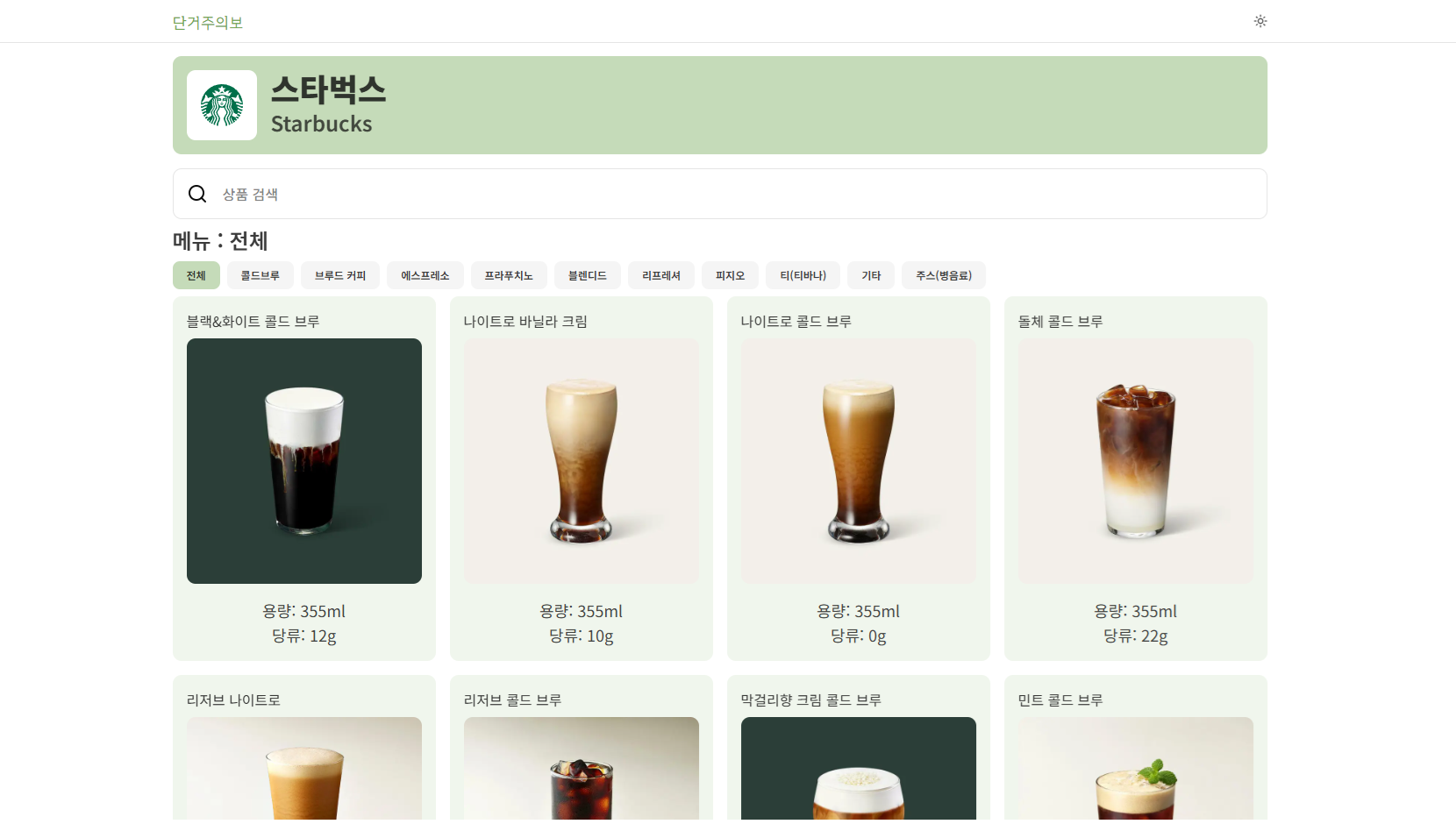Toggle the light/dark theme sun icon
Viewport: 1456px width, 824px height.
coord(1260,21)
